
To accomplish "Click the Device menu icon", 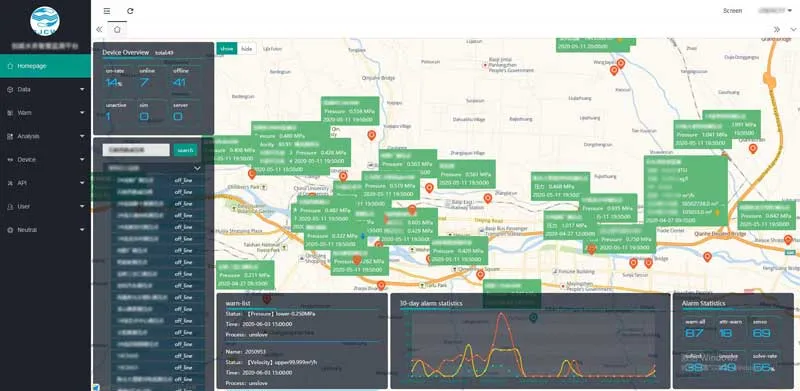I will 10,160.
